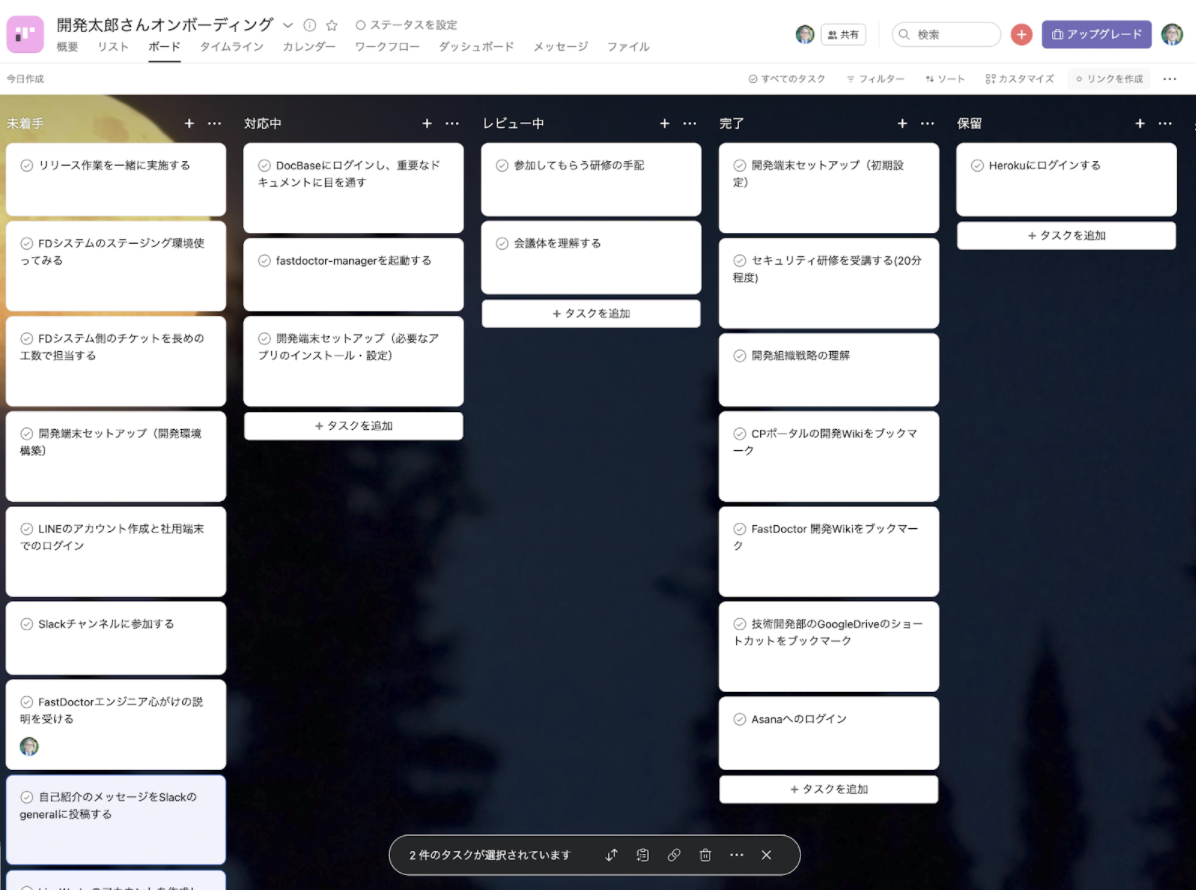Open 保留 column ellipsis menu
The width and height of the screenshot is (1196, 890).
[1165, 124]
